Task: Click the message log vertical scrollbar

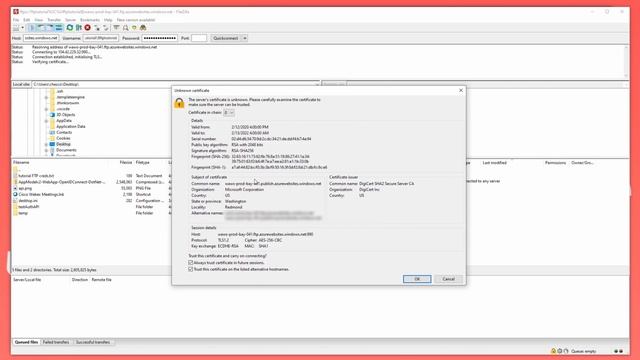Action: click(x=626, y=61)
